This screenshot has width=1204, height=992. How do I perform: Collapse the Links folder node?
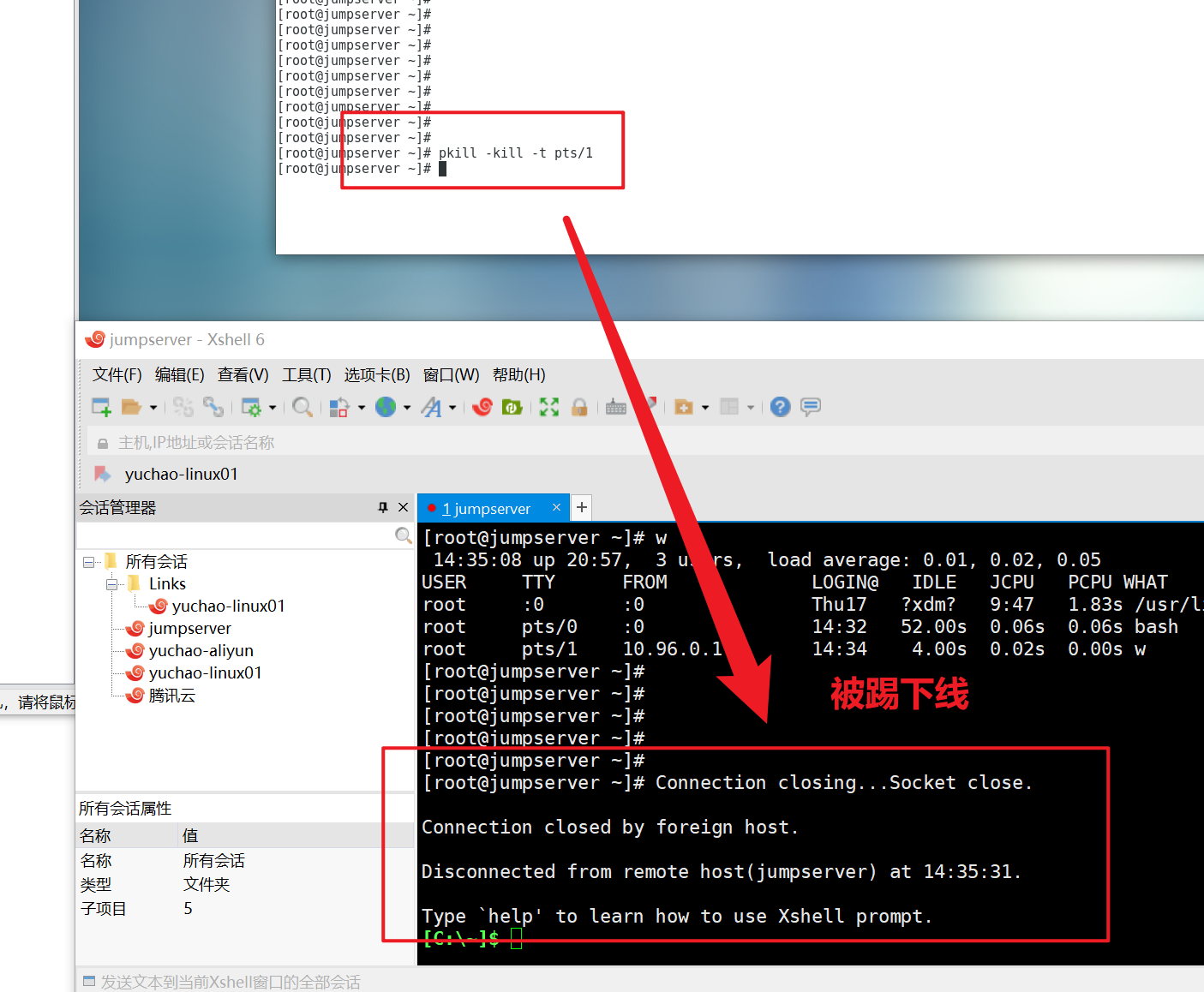111,584
